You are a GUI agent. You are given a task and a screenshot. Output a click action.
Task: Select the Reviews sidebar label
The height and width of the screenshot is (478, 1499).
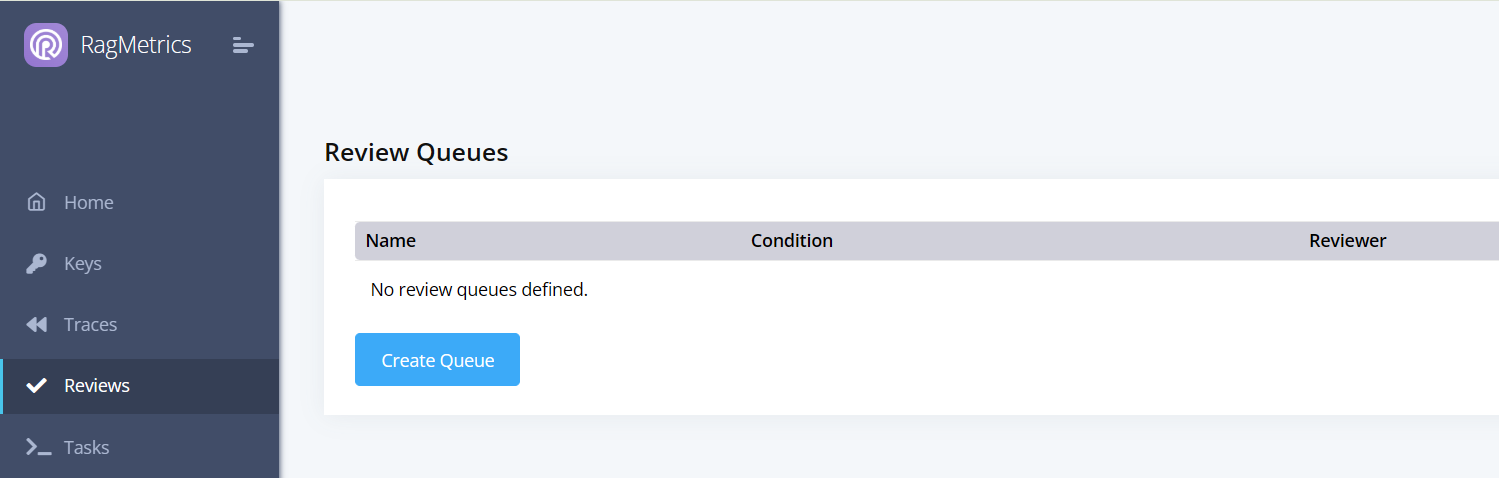(x=97, y=386)
